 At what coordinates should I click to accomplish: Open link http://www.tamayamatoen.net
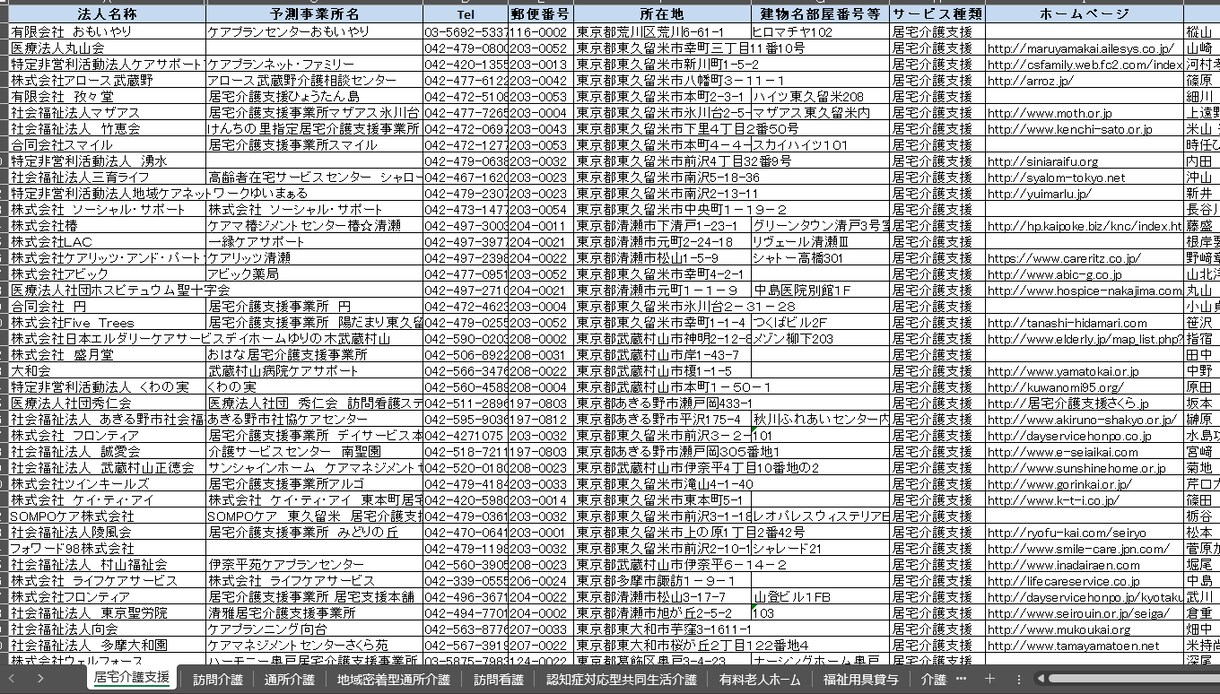[x=1073, y=646]
